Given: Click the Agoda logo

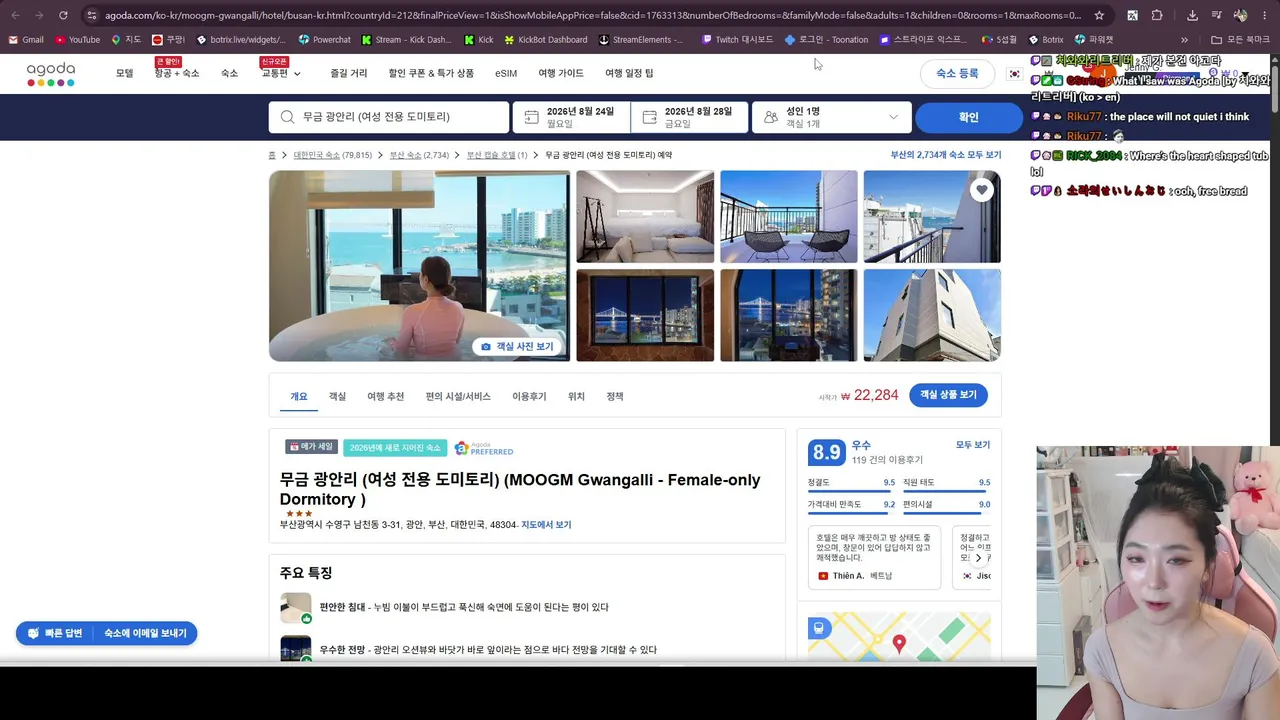Looking at the screenshot, I should coord(51,74).
